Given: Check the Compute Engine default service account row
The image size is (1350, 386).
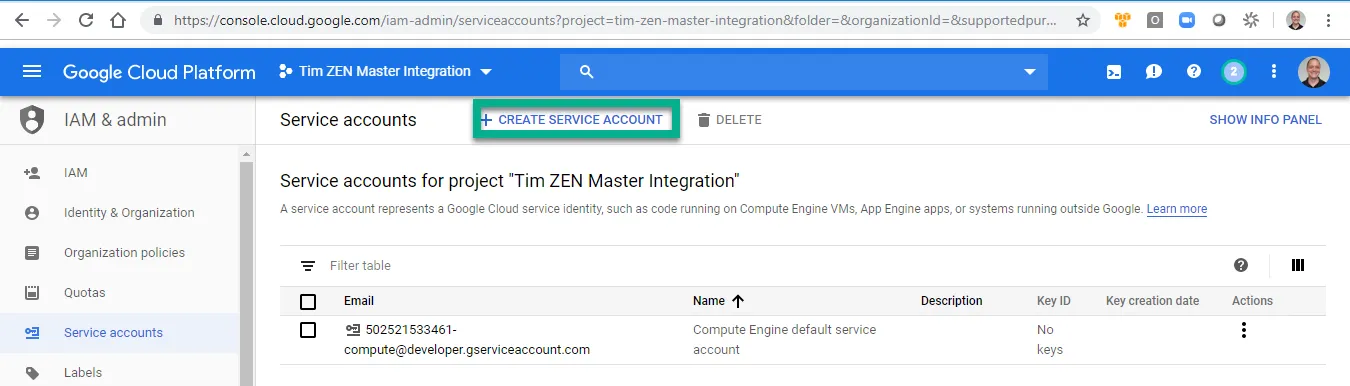Looking at the screenshot, I should pyautogui.click(x=308, y=330).
